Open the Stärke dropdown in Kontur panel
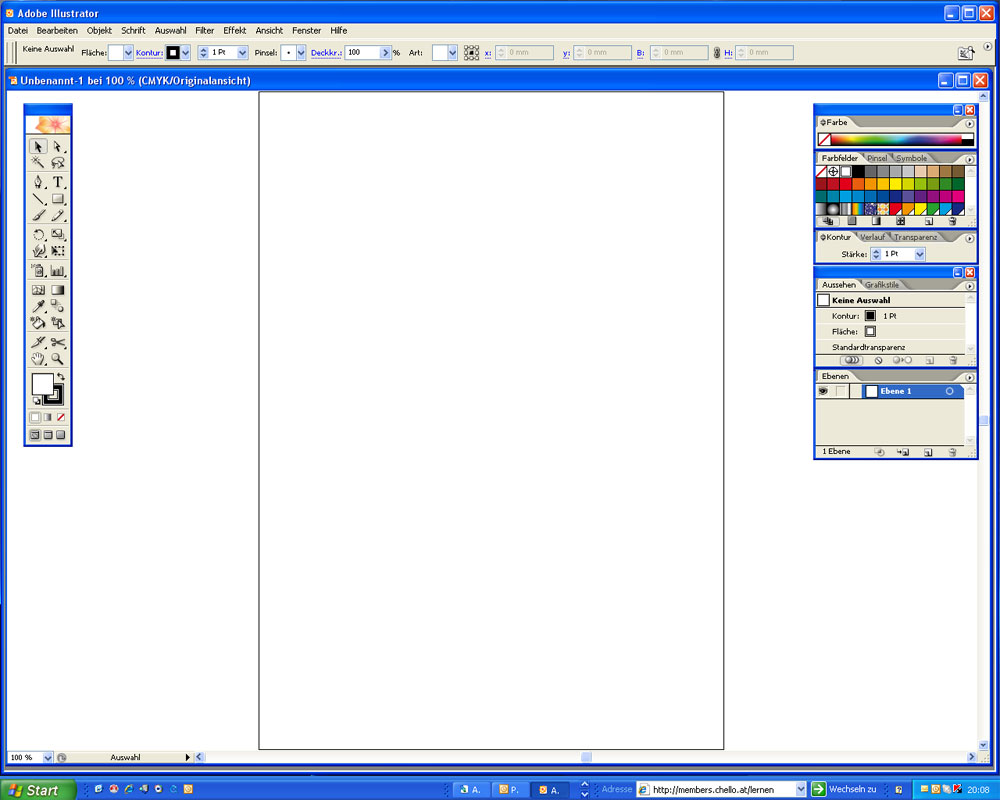The height and width of the screenshot is (800, 1000). pos(920,255)
